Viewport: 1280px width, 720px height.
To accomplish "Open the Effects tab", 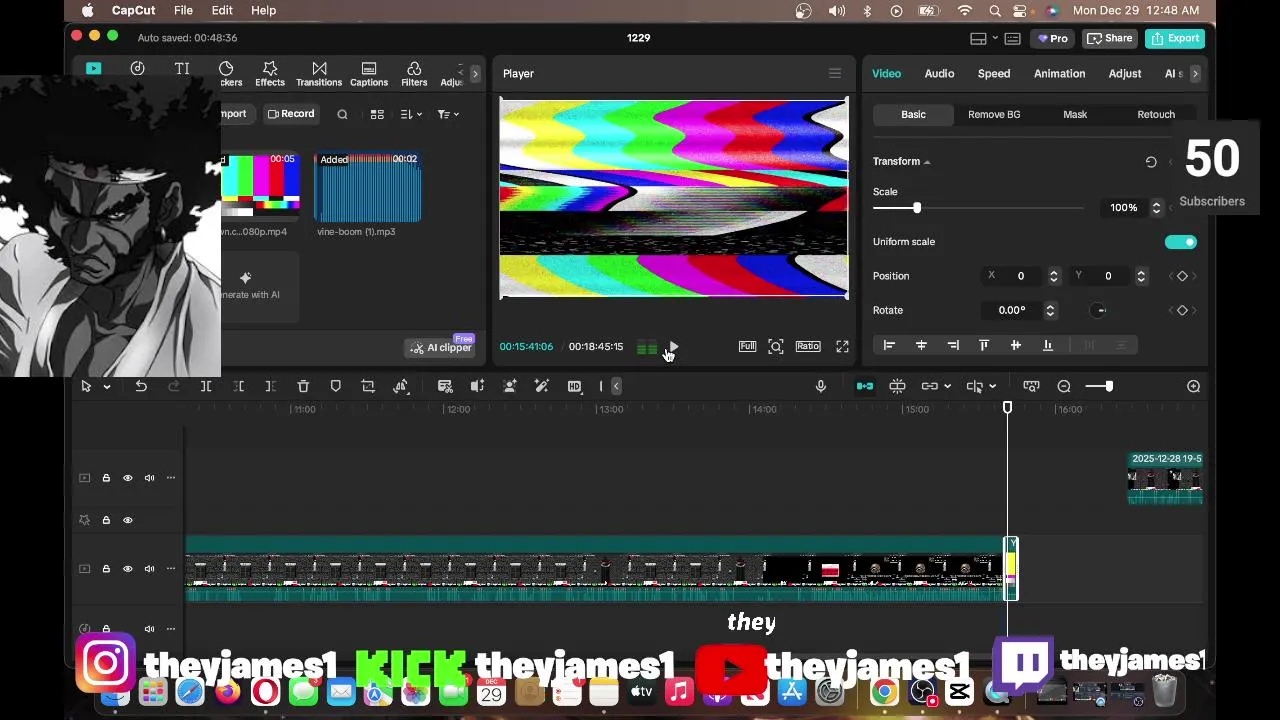I will click(270, 74).
